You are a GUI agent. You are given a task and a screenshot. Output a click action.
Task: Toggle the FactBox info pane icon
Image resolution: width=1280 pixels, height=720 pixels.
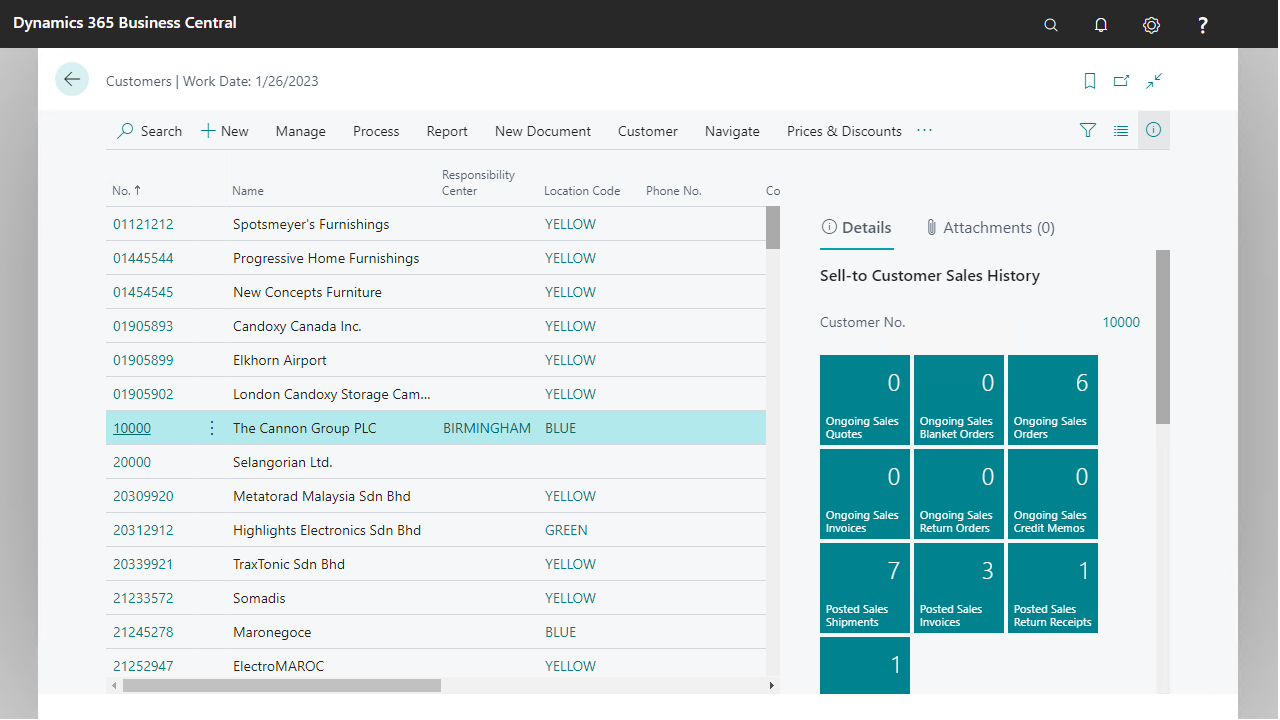point(1154,130)
